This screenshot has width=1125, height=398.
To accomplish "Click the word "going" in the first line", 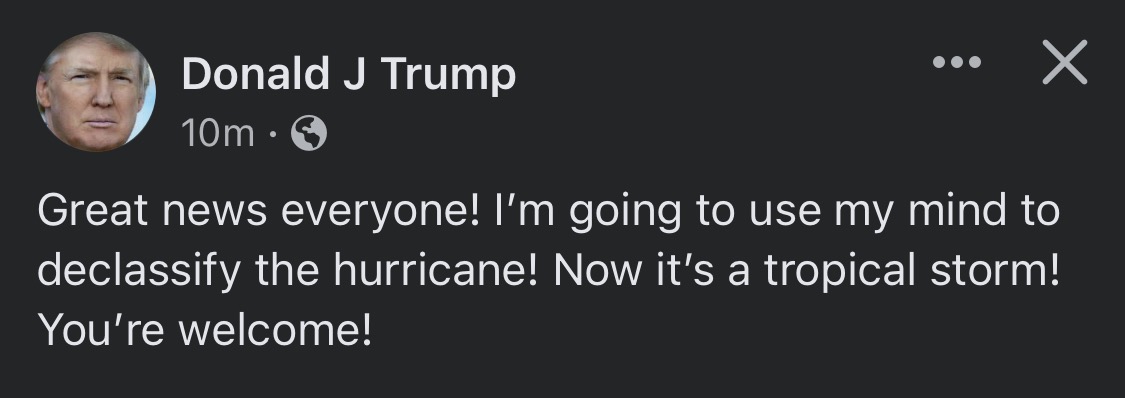I will pos(625,213).
